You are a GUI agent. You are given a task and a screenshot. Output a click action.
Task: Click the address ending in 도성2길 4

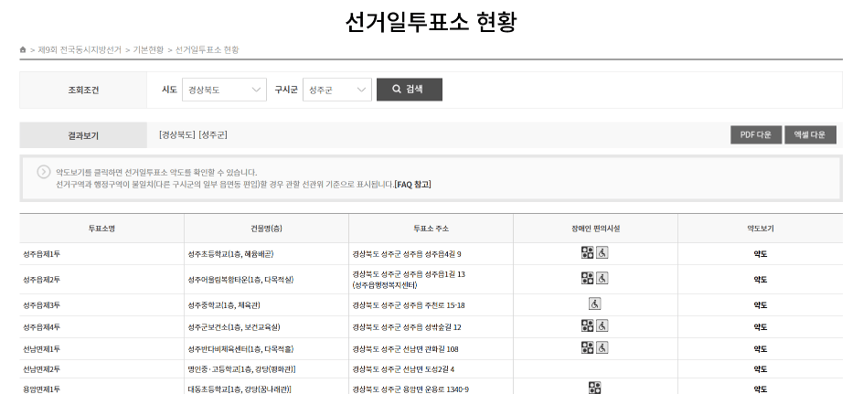pyautogui.click(x=403, y=369)
